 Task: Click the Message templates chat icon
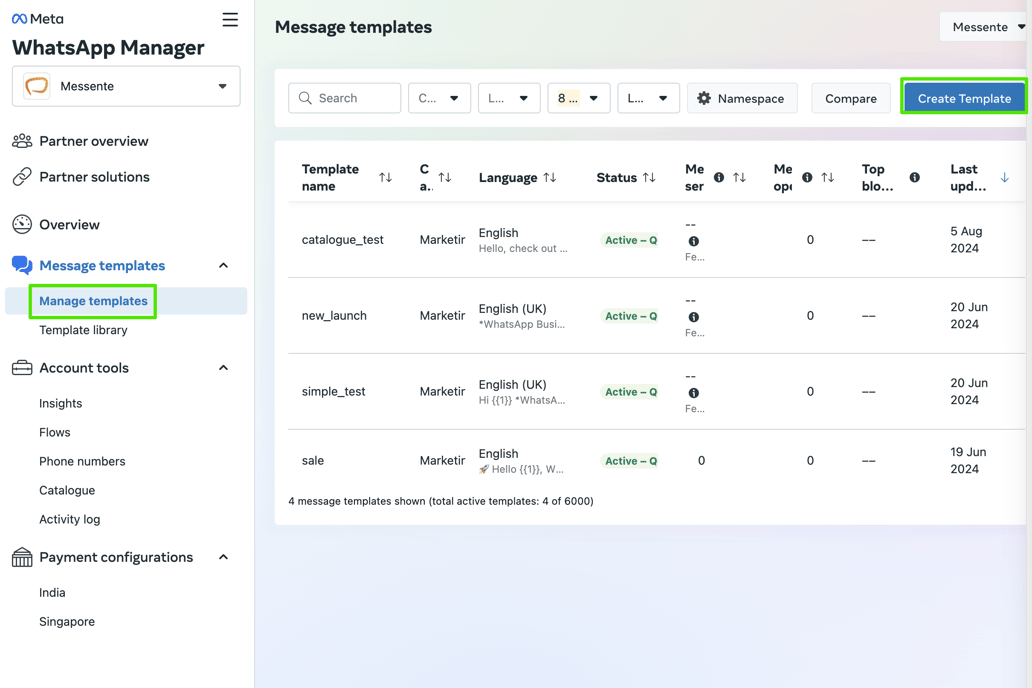click(x=22, y=265)
